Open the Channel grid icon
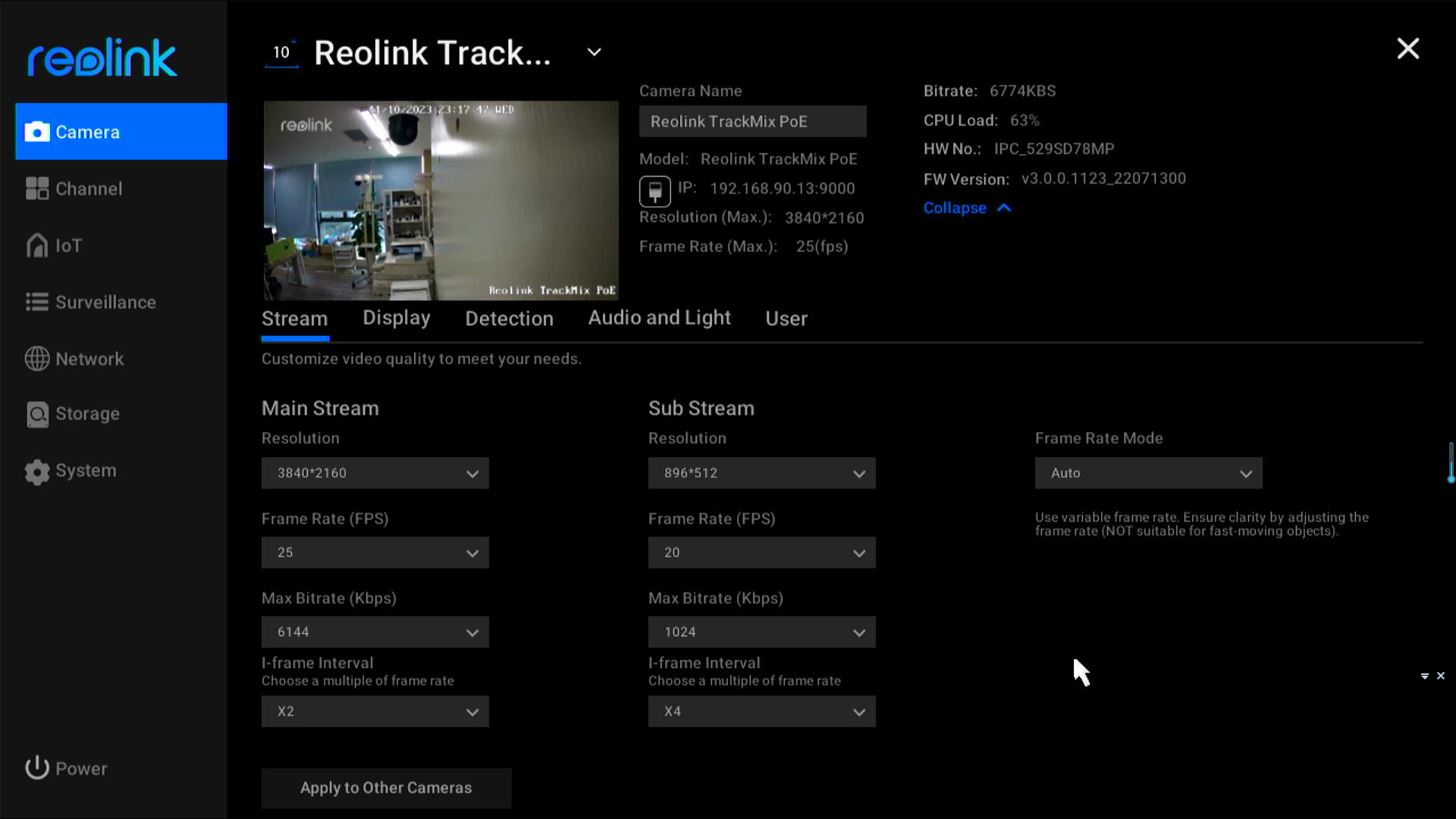The width and height of the screenshot is (1456, 819). point(36,189)
